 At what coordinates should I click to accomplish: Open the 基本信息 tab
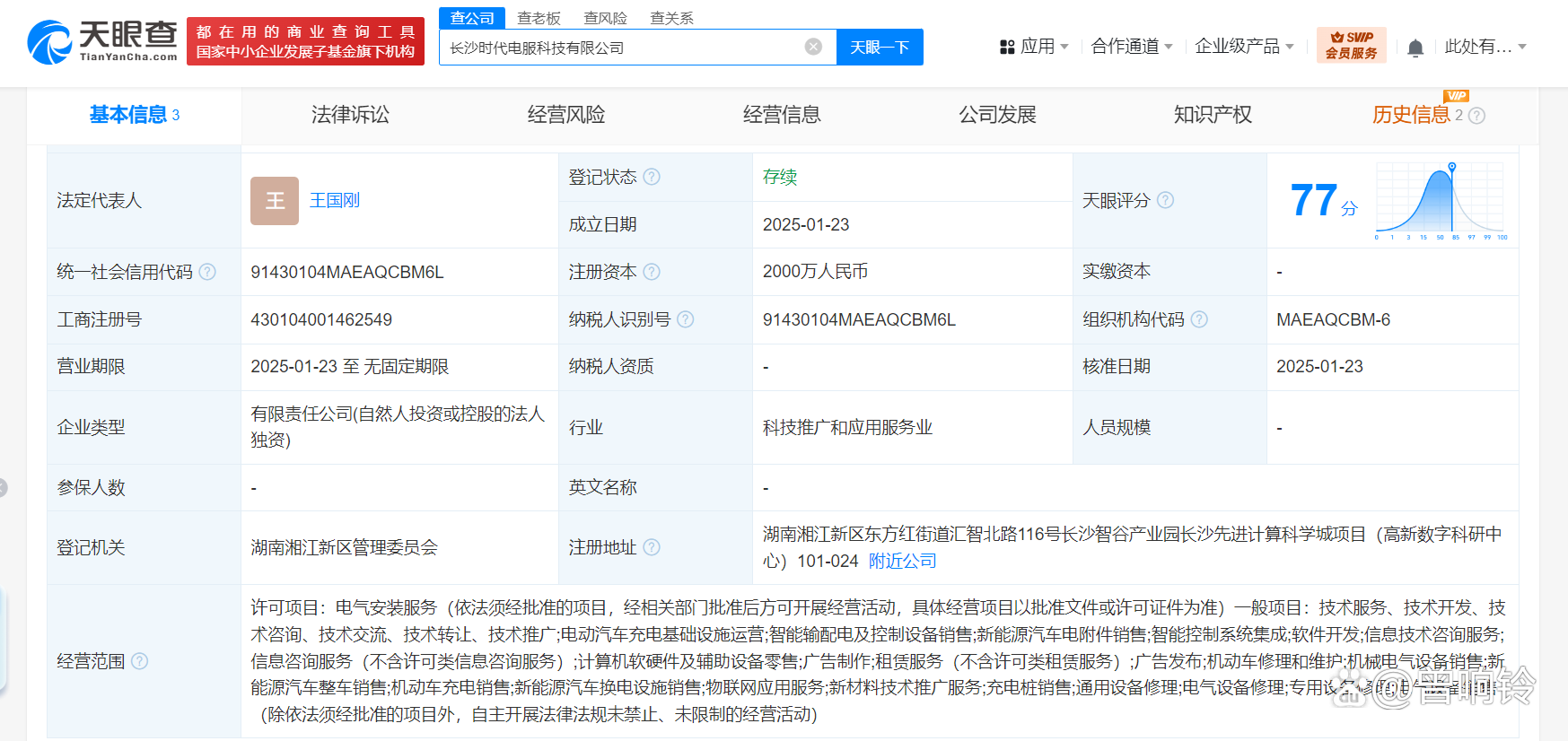point(134,115)
